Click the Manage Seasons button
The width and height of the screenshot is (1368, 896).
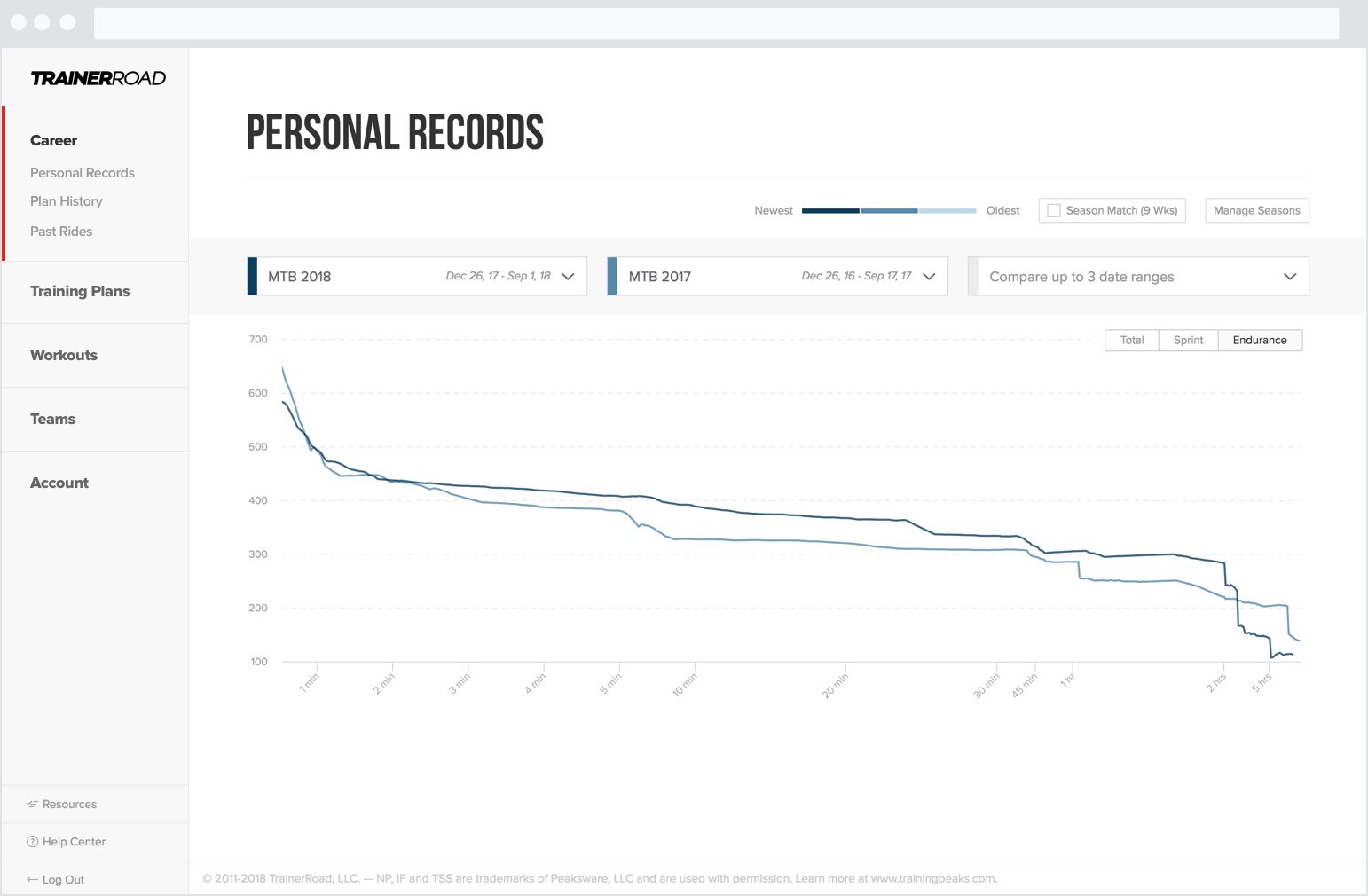(x=1256, y=211)
